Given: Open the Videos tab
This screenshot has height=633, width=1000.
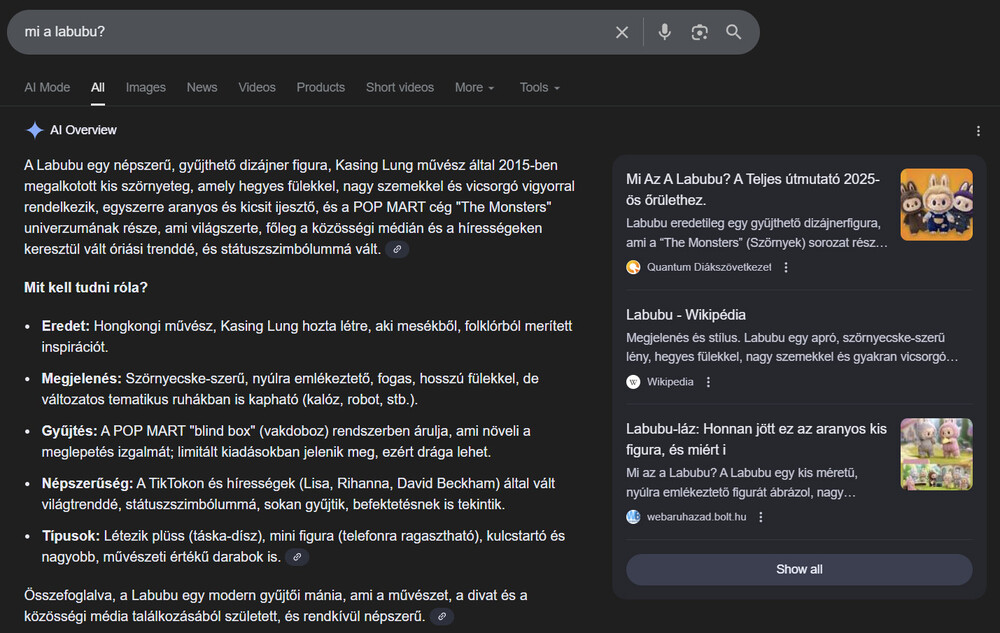Looking at the screenshot, I should (257, 87).
